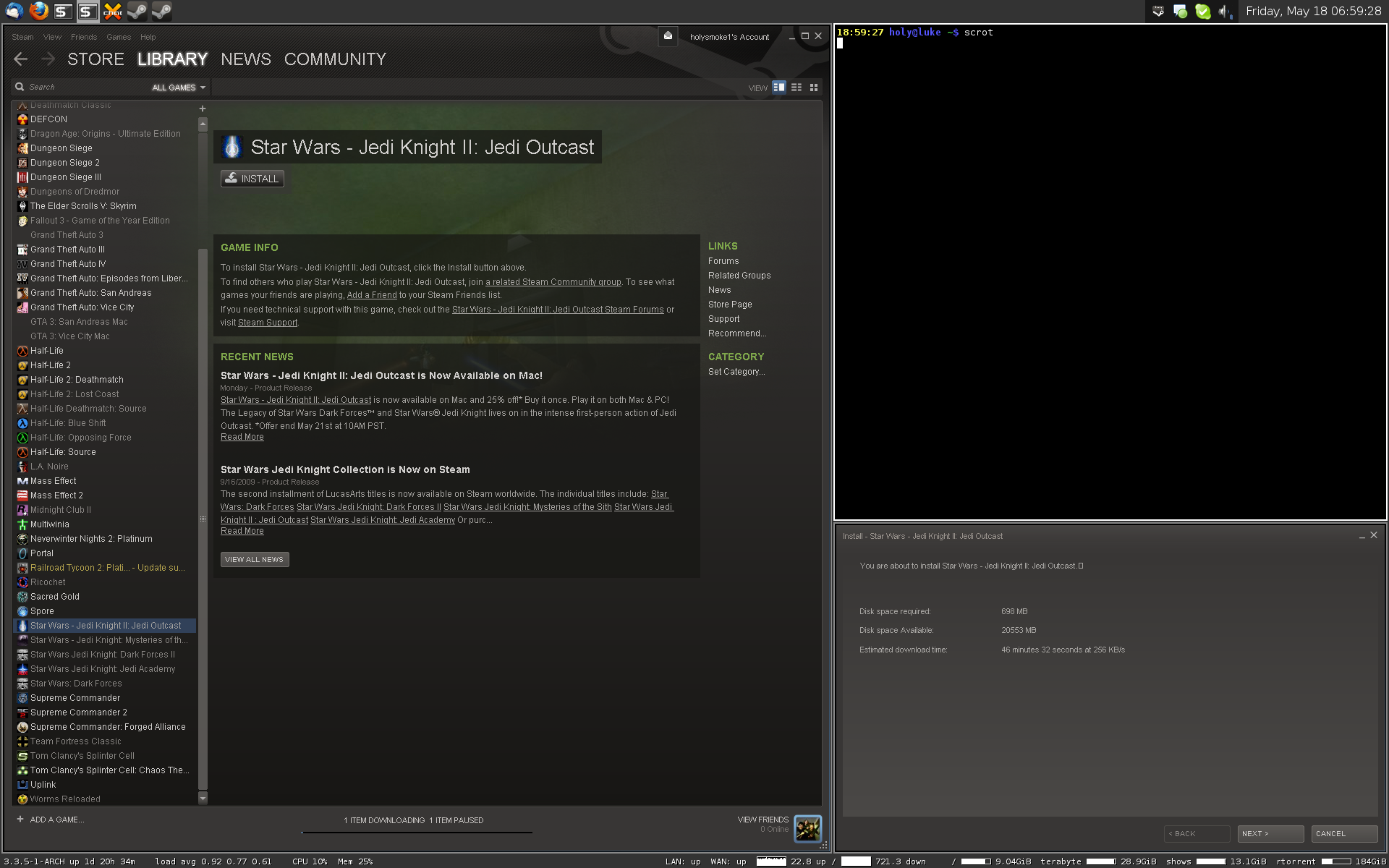
Task: Click the game list scroll down arrow
Action: [x=203, y=799]
